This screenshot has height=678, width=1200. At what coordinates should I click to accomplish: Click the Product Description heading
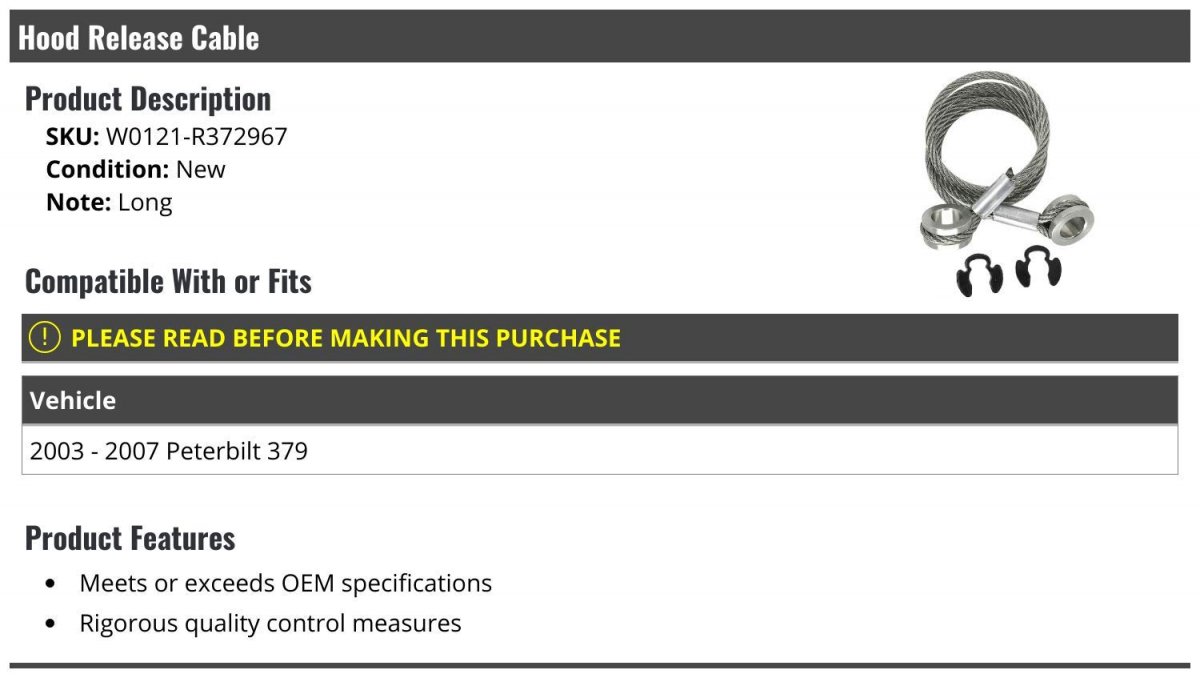pyautogui.click(x=148, y=99)
